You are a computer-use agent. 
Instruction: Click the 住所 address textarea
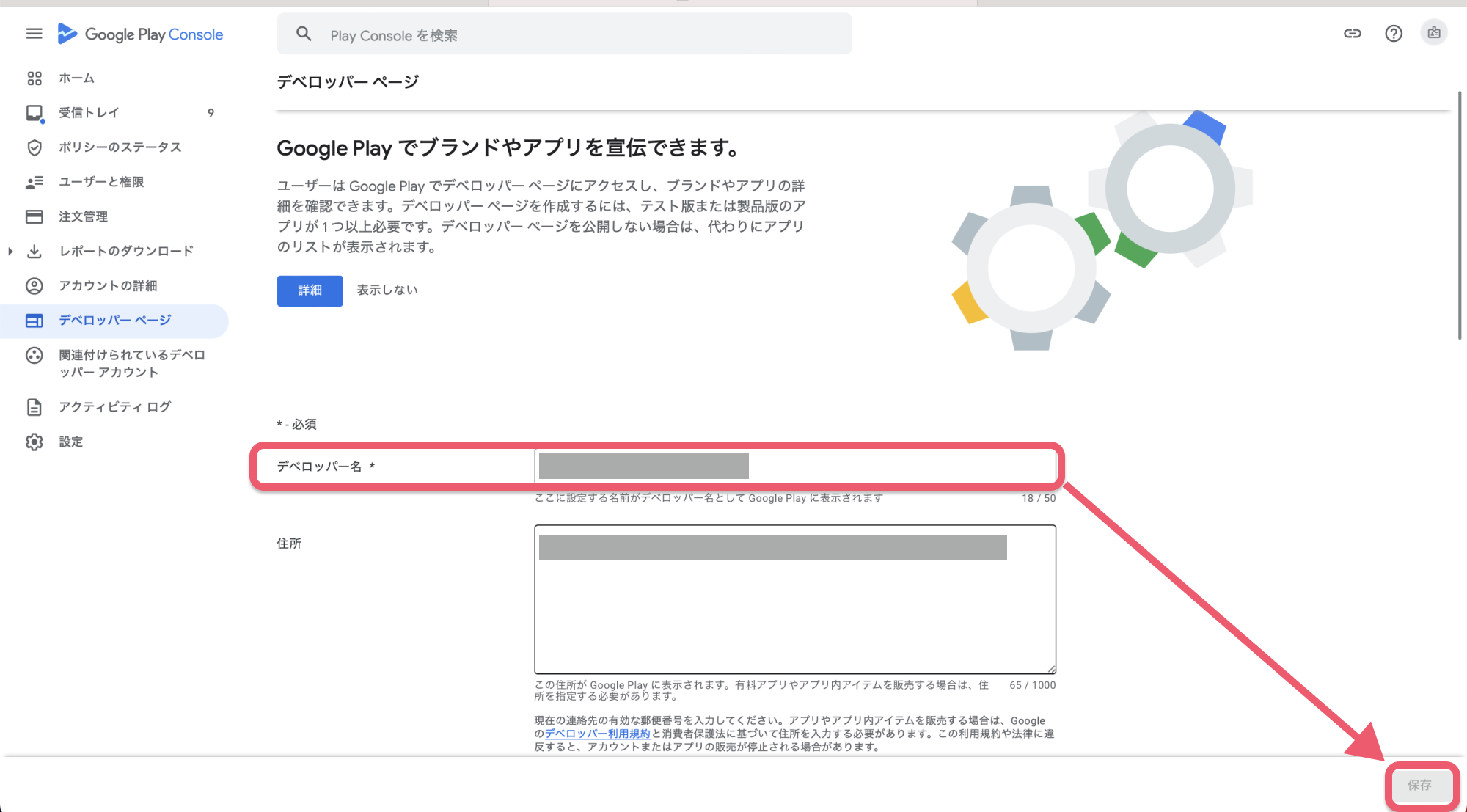(795, 599)
